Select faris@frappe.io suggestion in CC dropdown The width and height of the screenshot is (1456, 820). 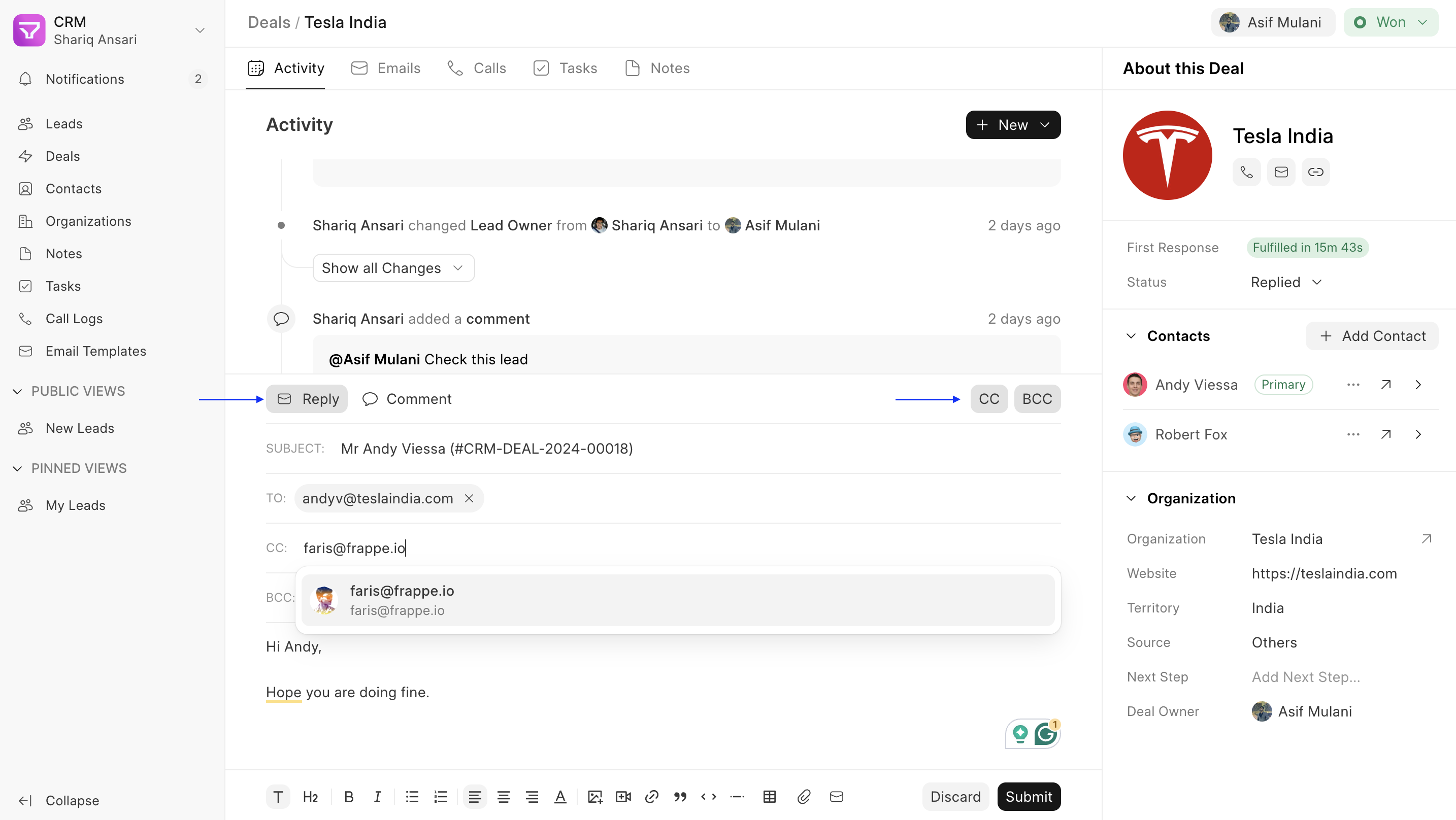coord(678,600)
